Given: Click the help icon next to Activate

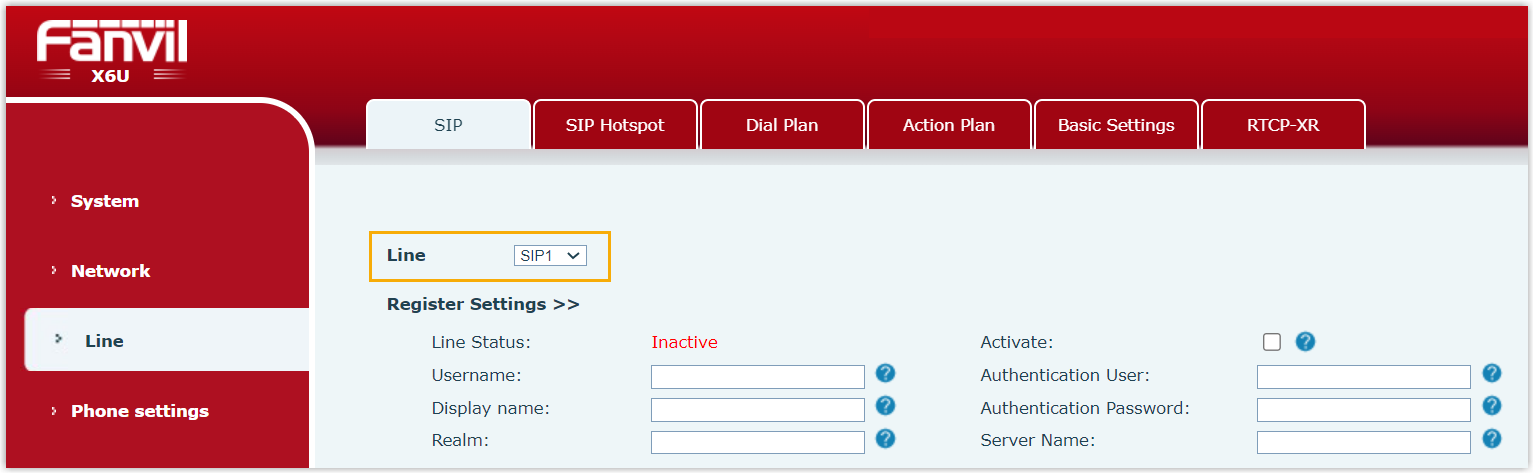Looking at the screenshot, I should pos(1304,342).
